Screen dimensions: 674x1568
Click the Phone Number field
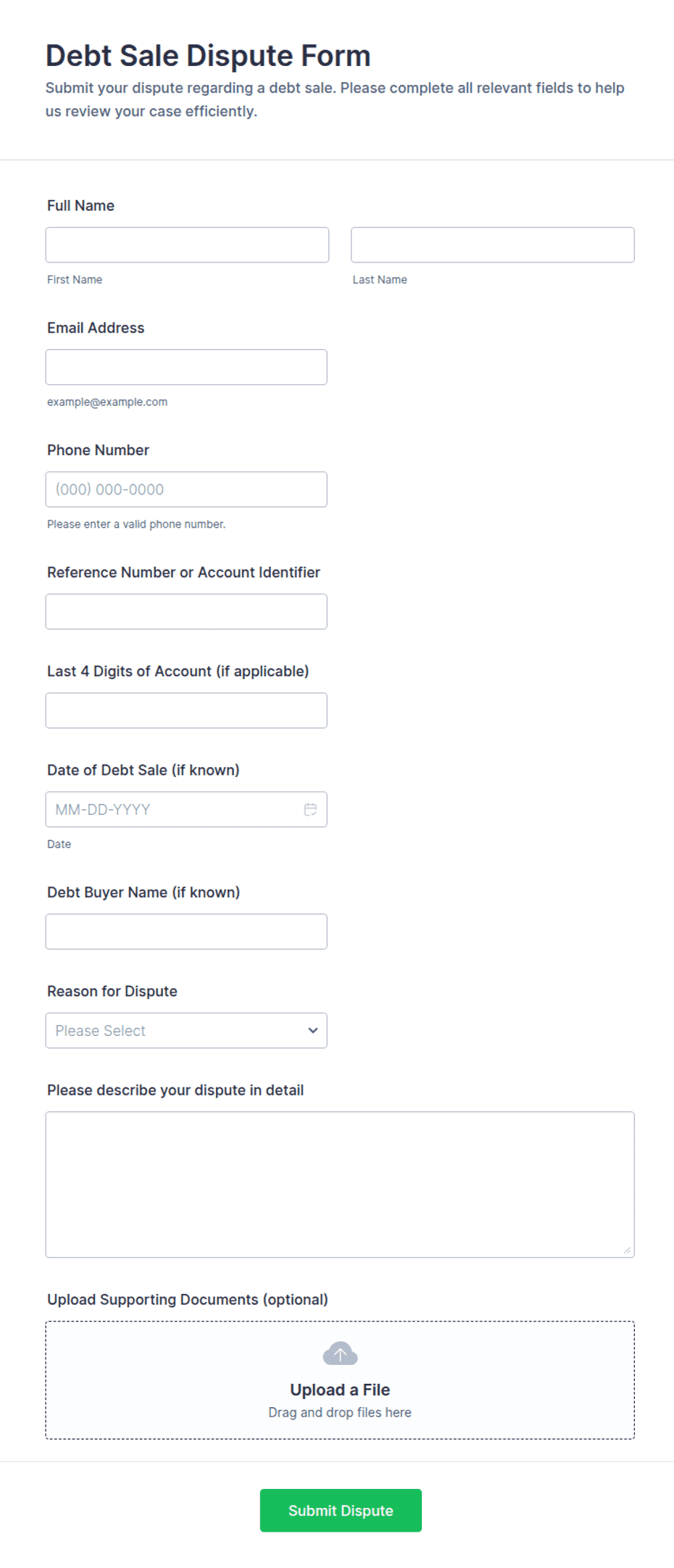pyautogui.click(x=186, y=489)
